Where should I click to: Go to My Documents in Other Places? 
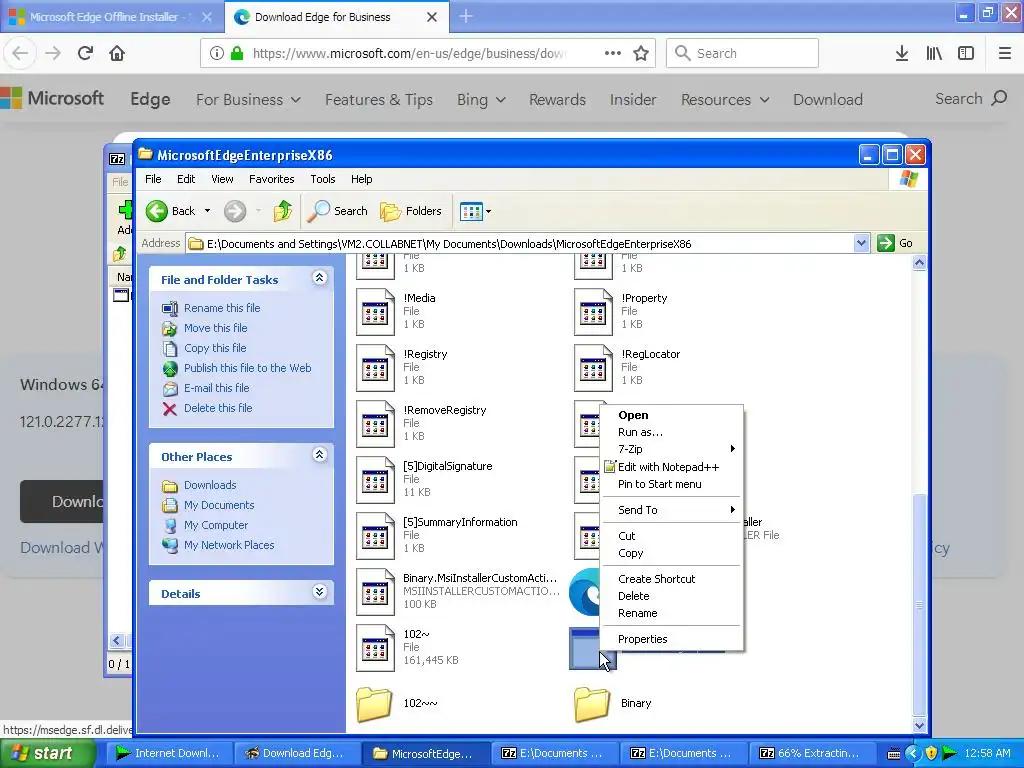pos(219,505)
